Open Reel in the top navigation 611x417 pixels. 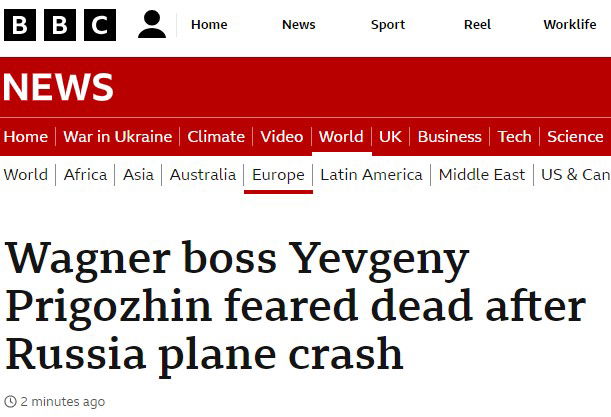[x=477, y=25]
